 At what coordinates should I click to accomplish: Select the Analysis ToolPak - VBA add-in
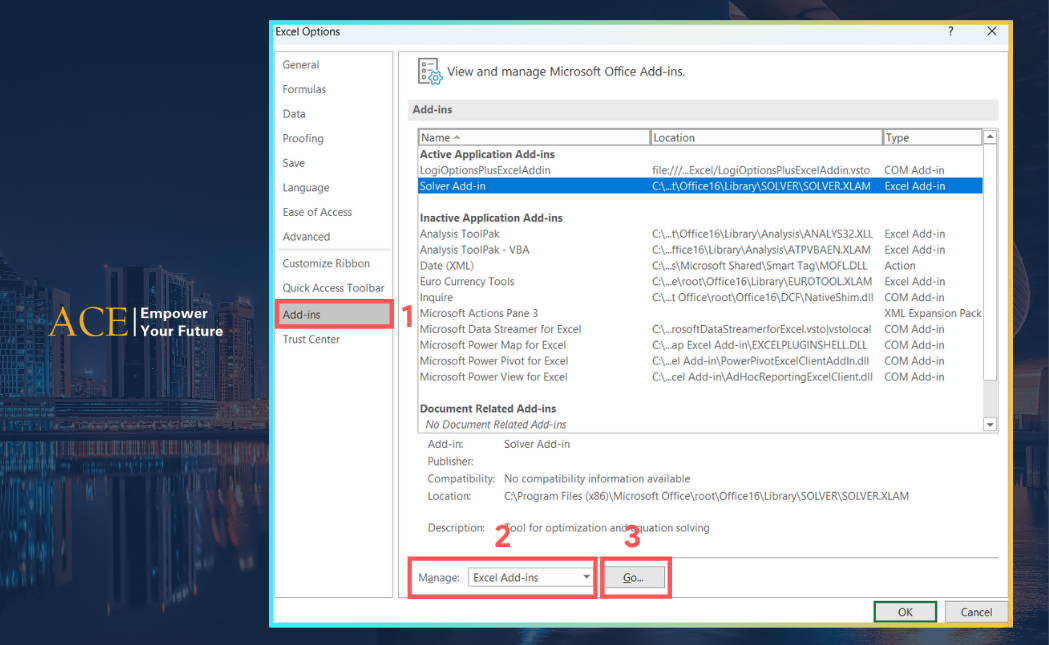(477, 250)
